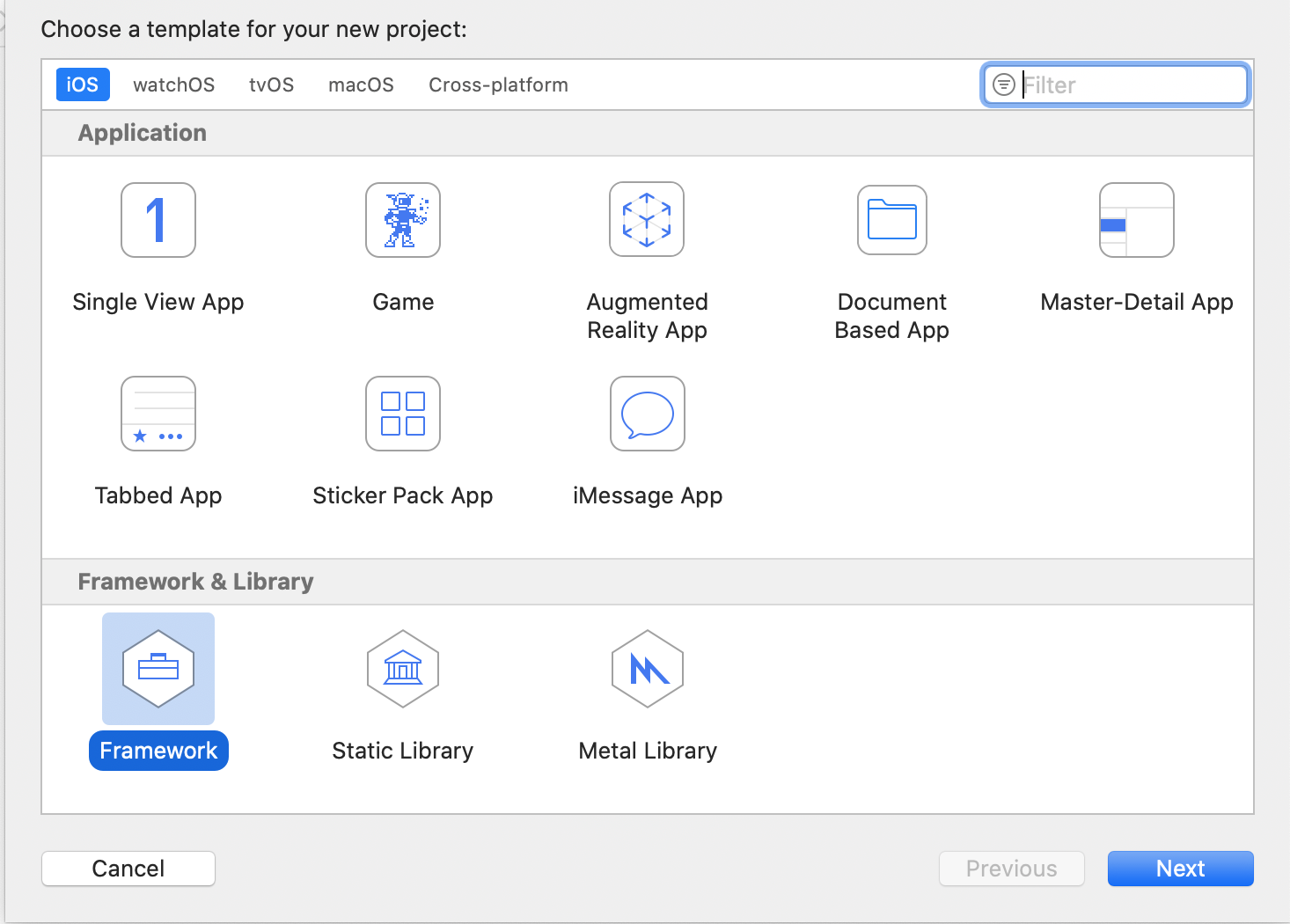Viewport: 1290px width, 924px height.
Task: Click the Document Based App label
Action: tap(892, 316)
